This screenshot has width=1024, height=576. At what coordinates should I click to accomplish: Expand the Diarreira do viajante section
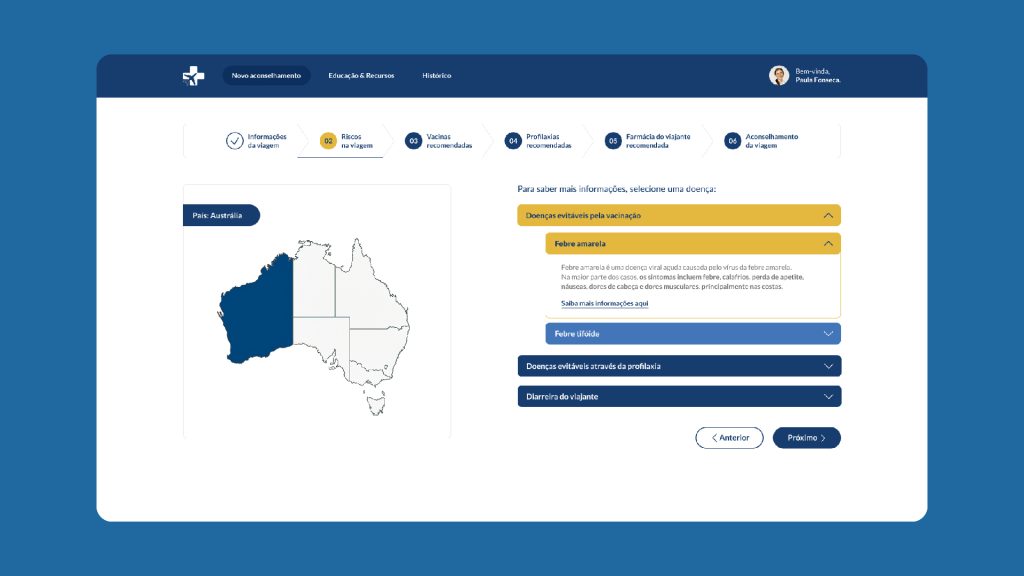(827, 397)
